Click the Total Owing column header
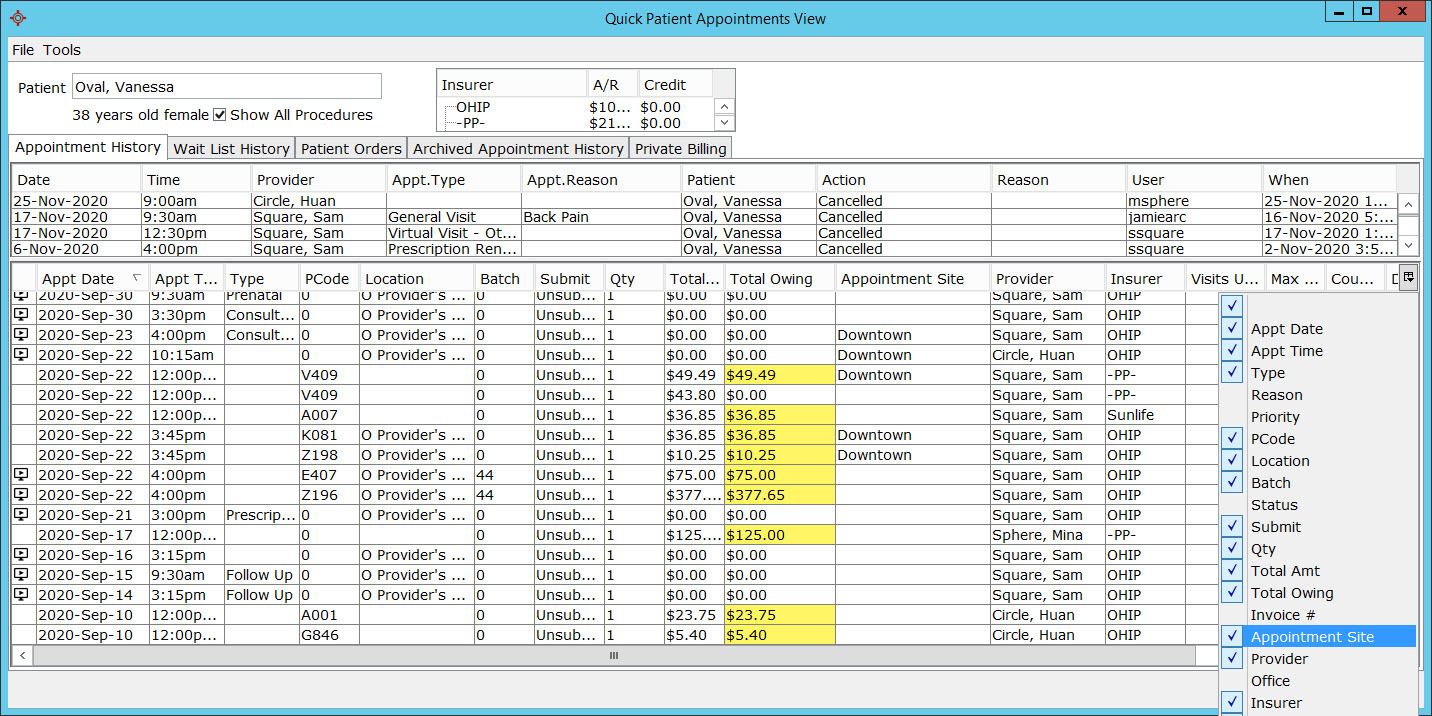1432x716 pixels. click(x=770, y=279)
